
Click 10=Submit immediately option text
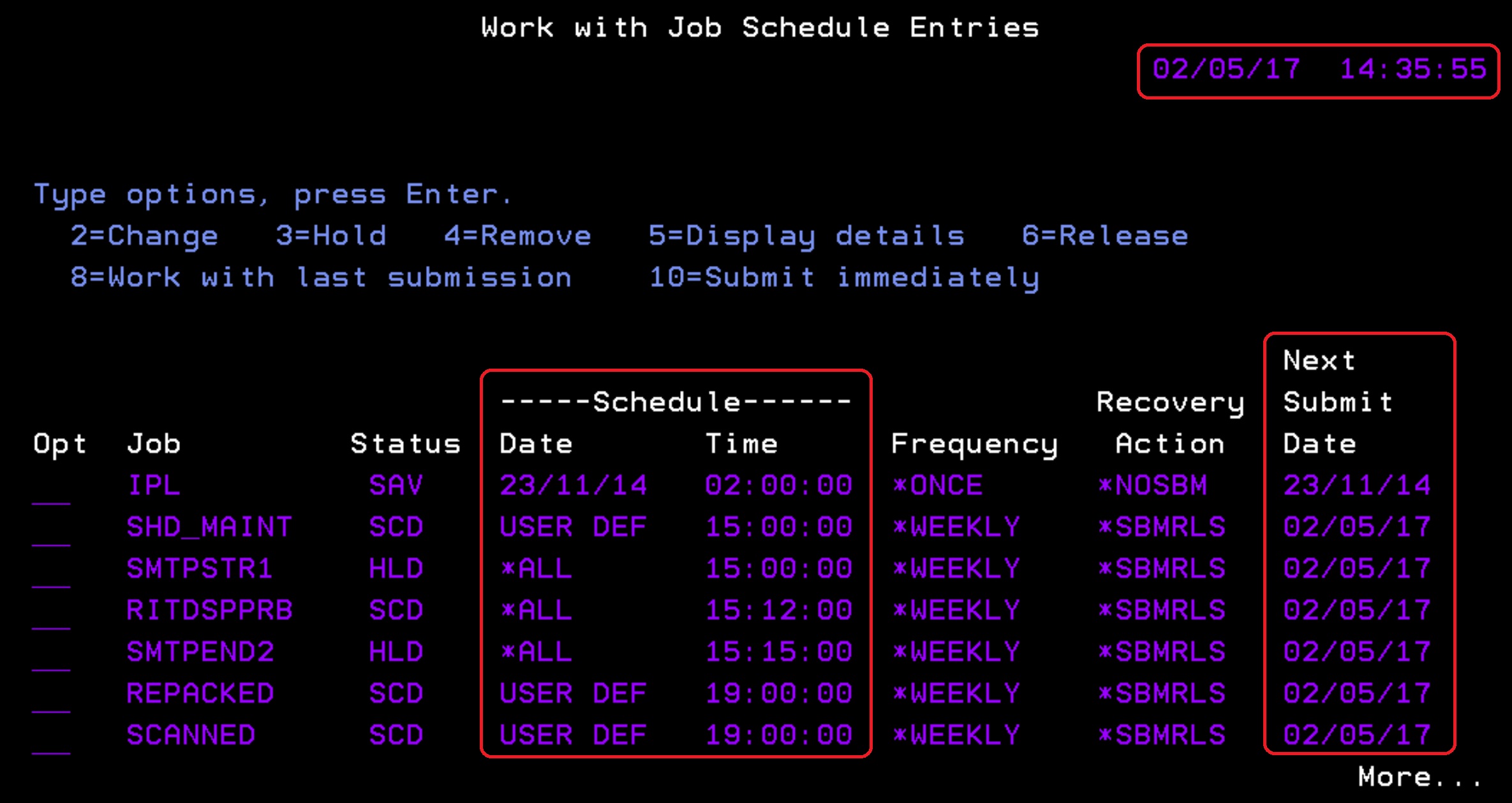tap(844, 278)
